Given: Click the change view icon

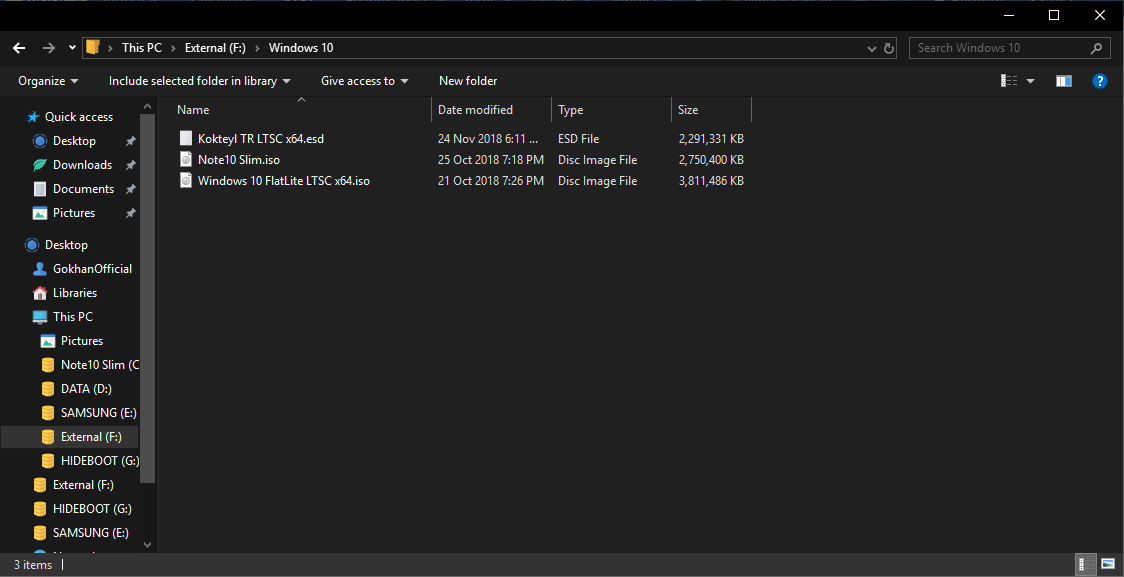Looking at the screenshot, I should pos(1009,81).
